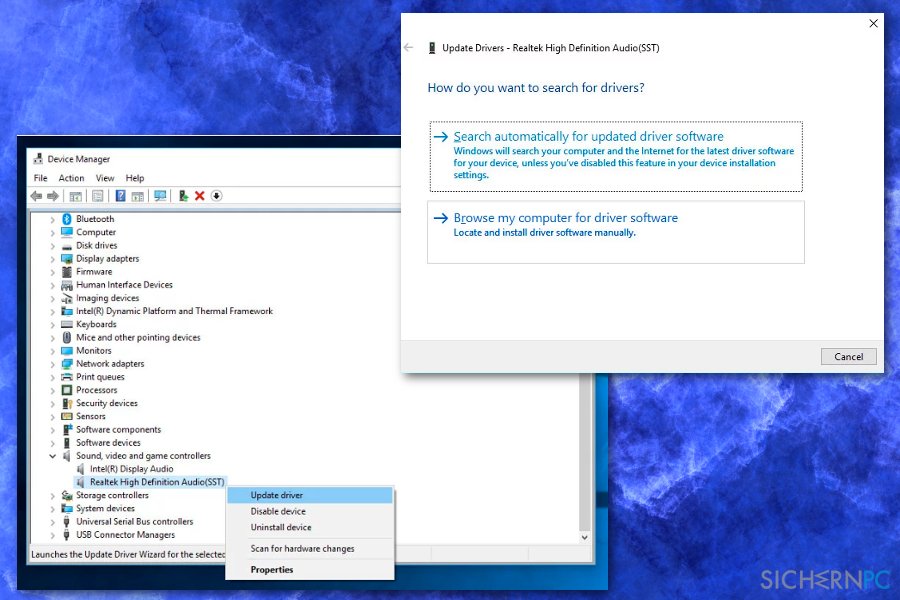
Task: Click the status bar text 'Launches the Update Driver Wizard'
Action: [127, 555]
